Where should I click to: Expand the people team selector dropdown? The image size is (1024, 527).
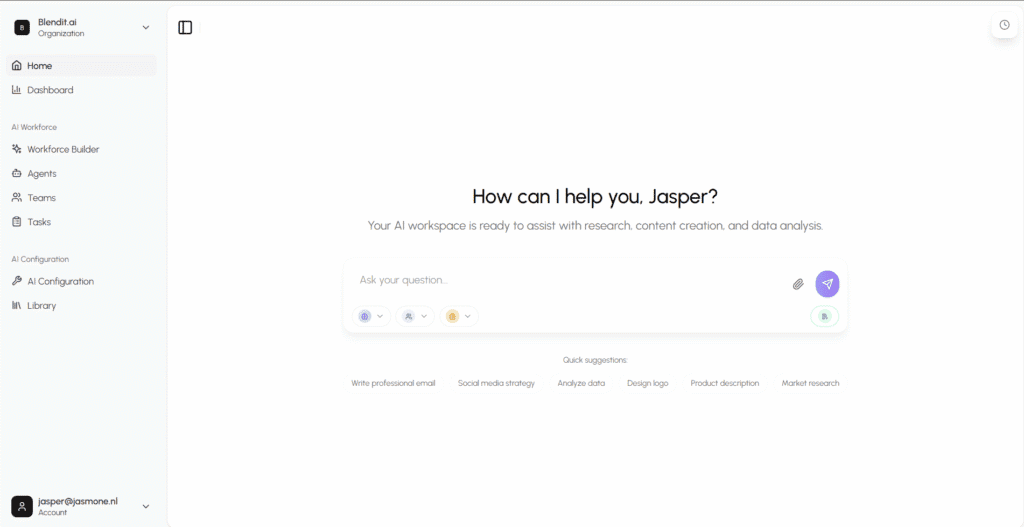pos(415,316)
